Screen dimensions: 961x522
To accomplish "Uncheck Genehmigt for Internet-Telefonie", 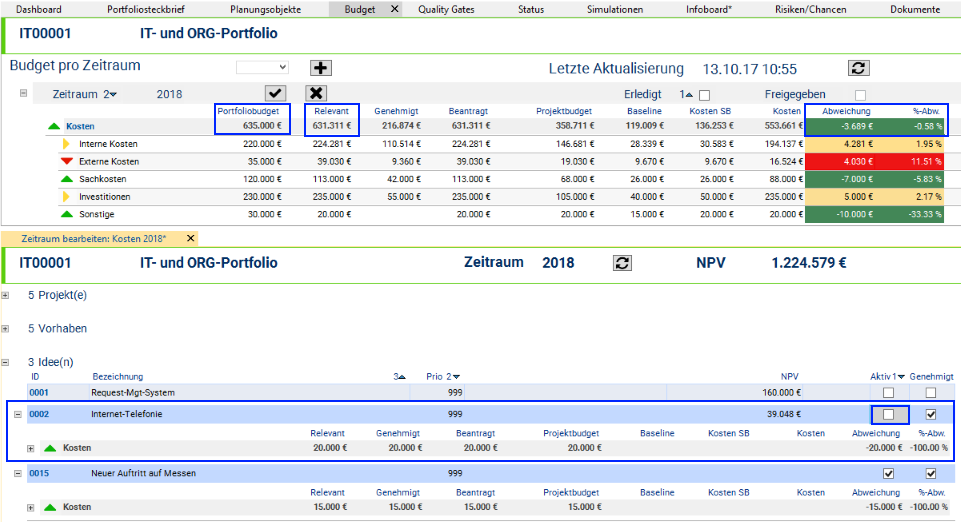I will (931, 415).
